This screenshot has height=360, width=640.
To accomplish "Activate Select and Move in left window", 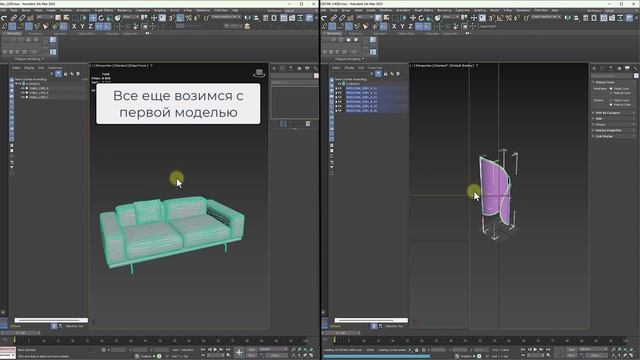I will coord(93,18).
